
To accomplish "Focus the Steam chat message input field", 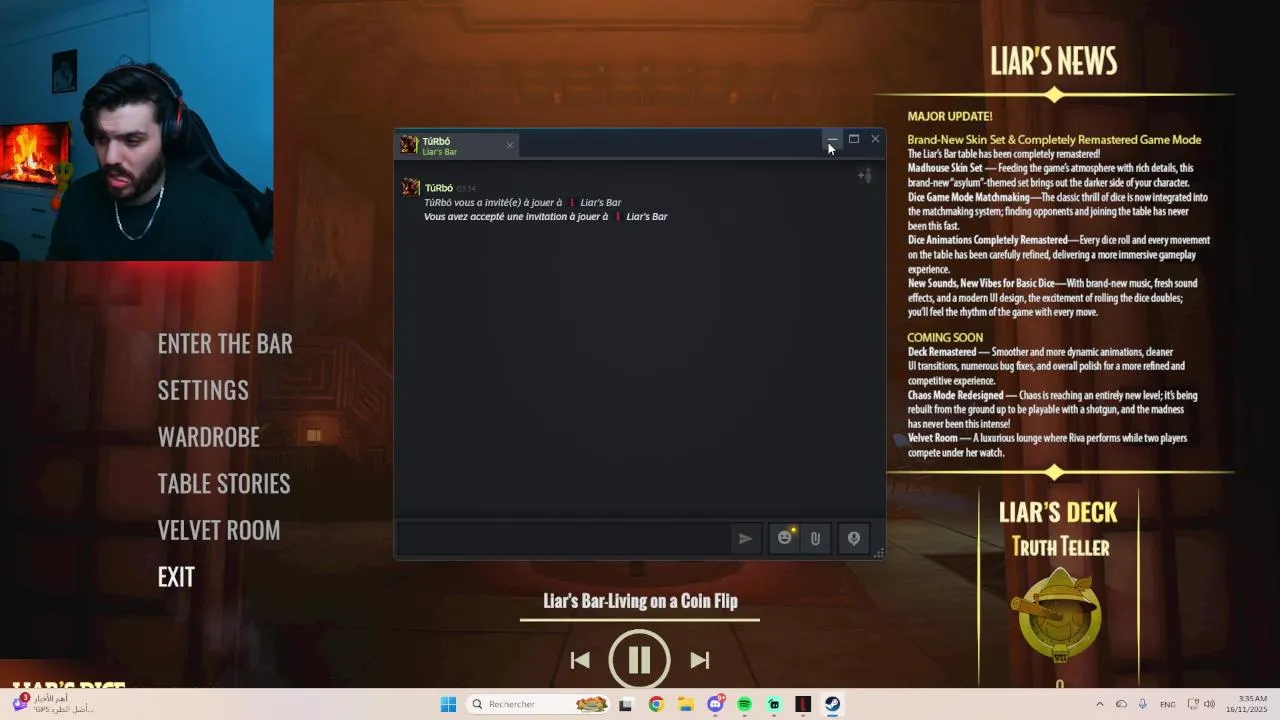I will [565, 539].
